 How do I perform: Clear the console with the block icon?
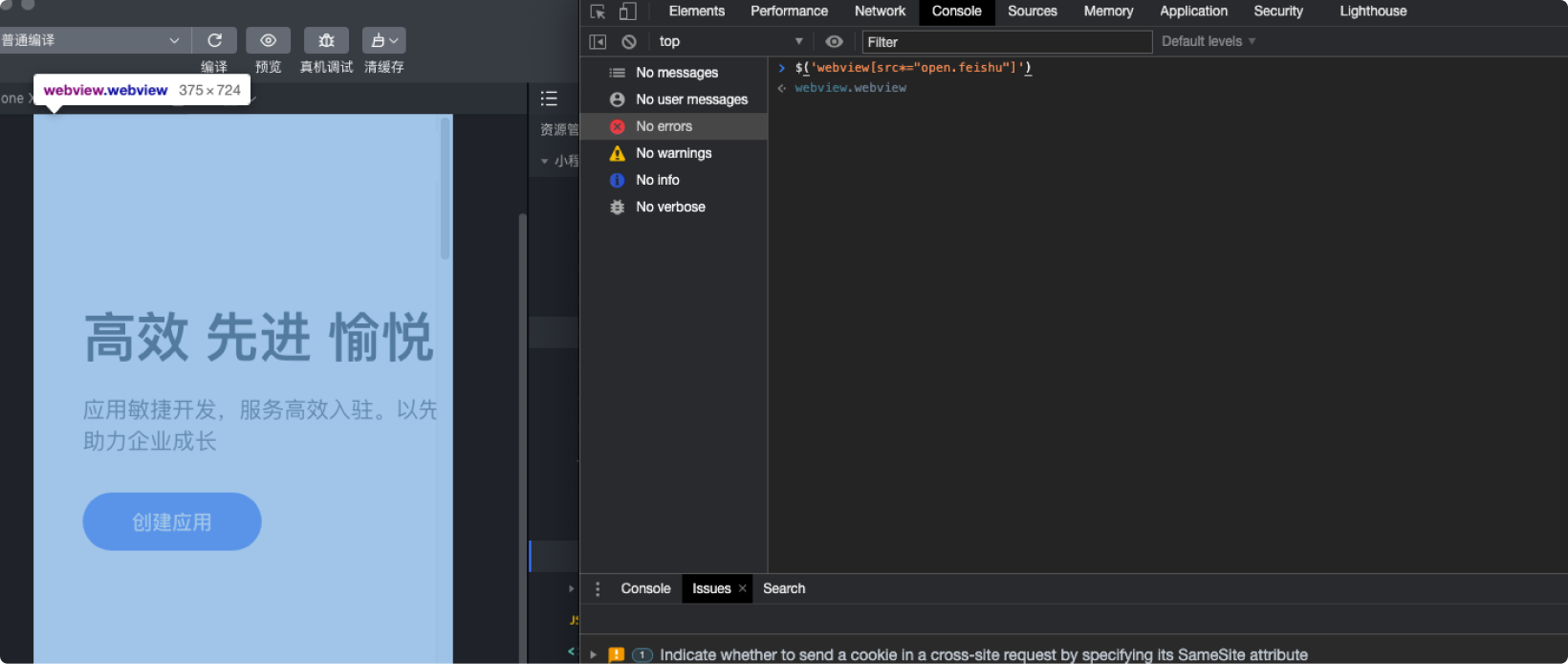(x=629, y=42)
